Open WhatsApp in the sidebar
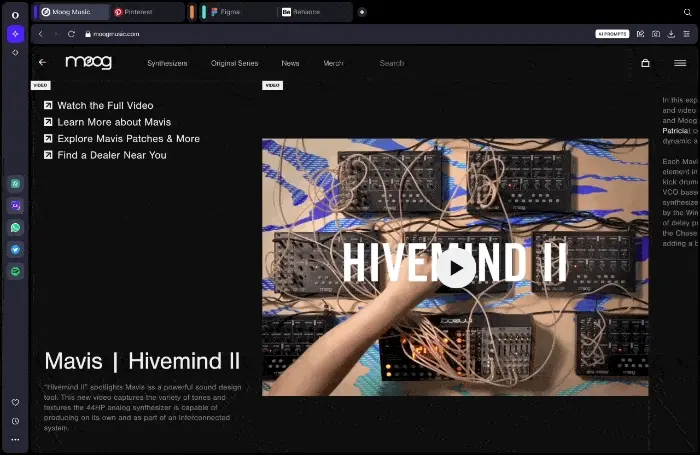 [15, 227]
